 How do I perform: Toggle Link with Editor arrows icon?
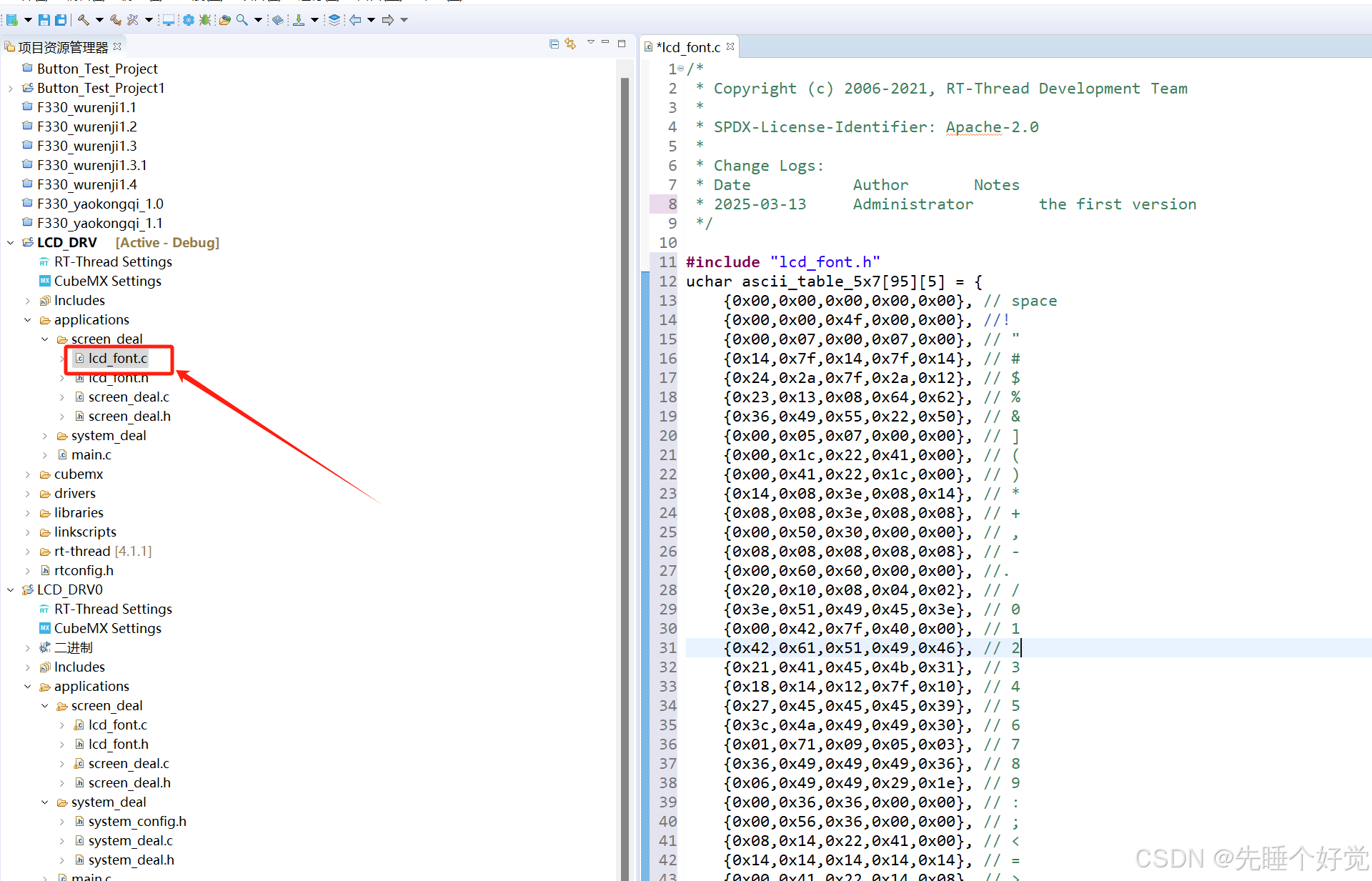[x=570, y=44]
